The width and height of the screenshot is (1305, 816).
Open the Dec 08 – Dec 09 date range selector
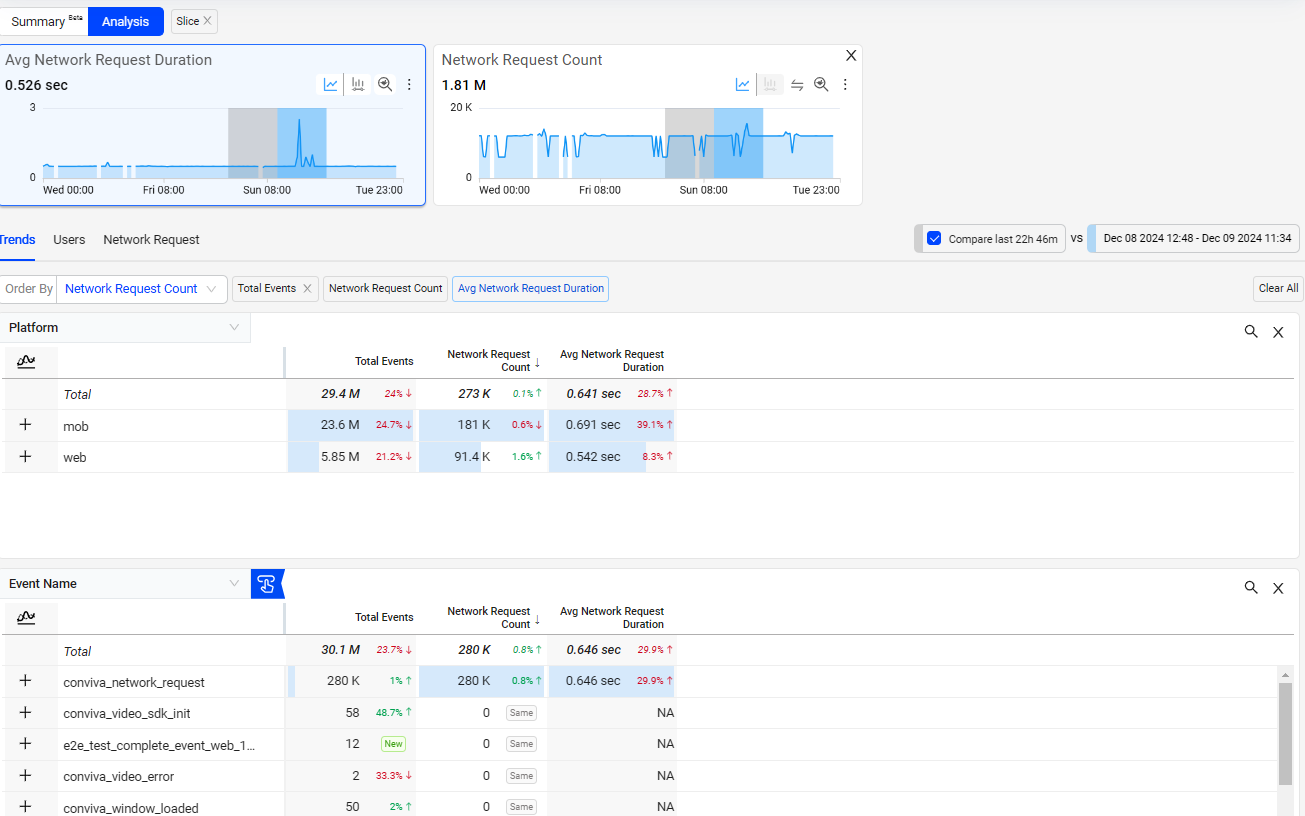tap(1196, 239)
